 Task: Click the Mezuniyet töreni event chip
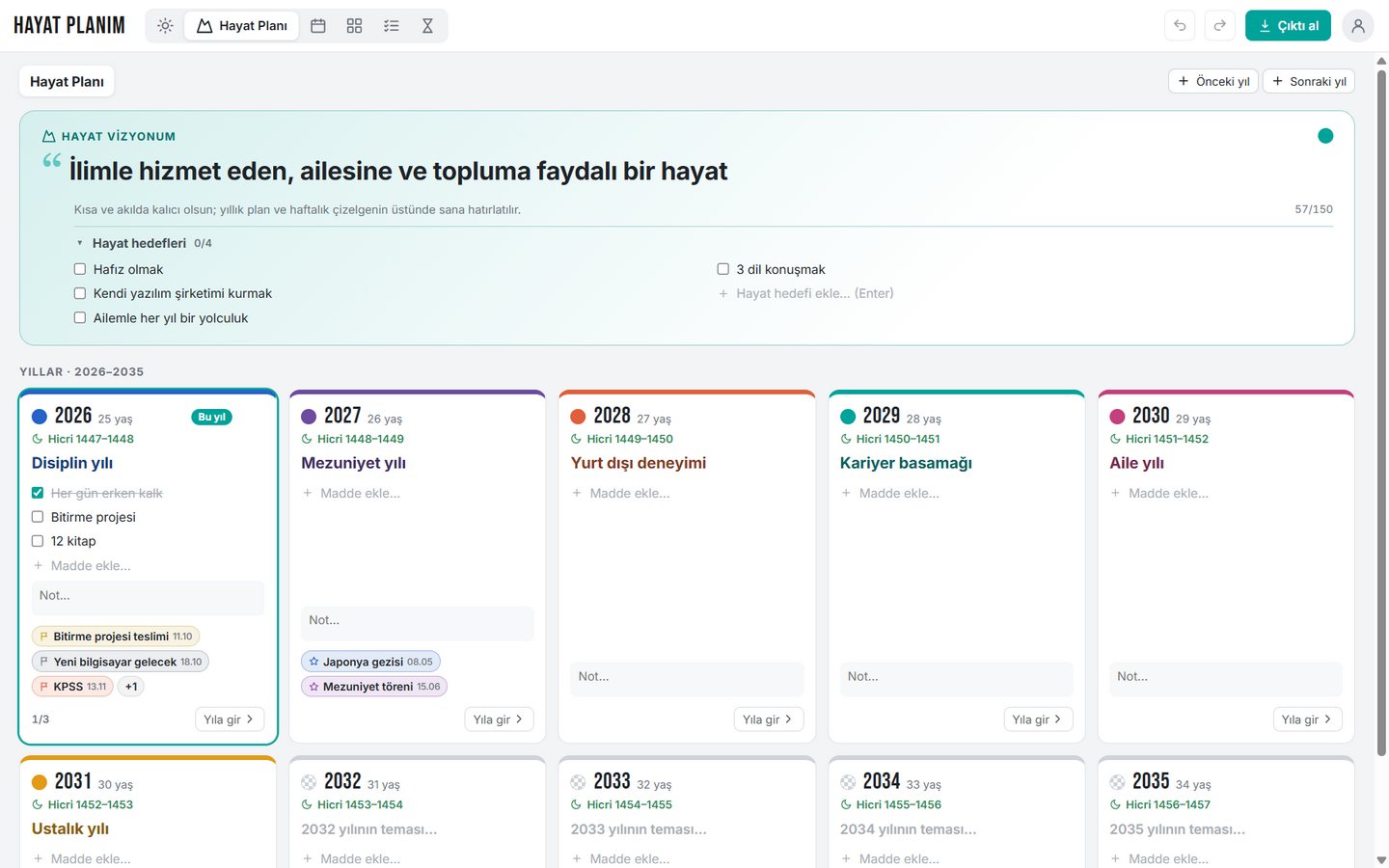[x=374, y=687]
